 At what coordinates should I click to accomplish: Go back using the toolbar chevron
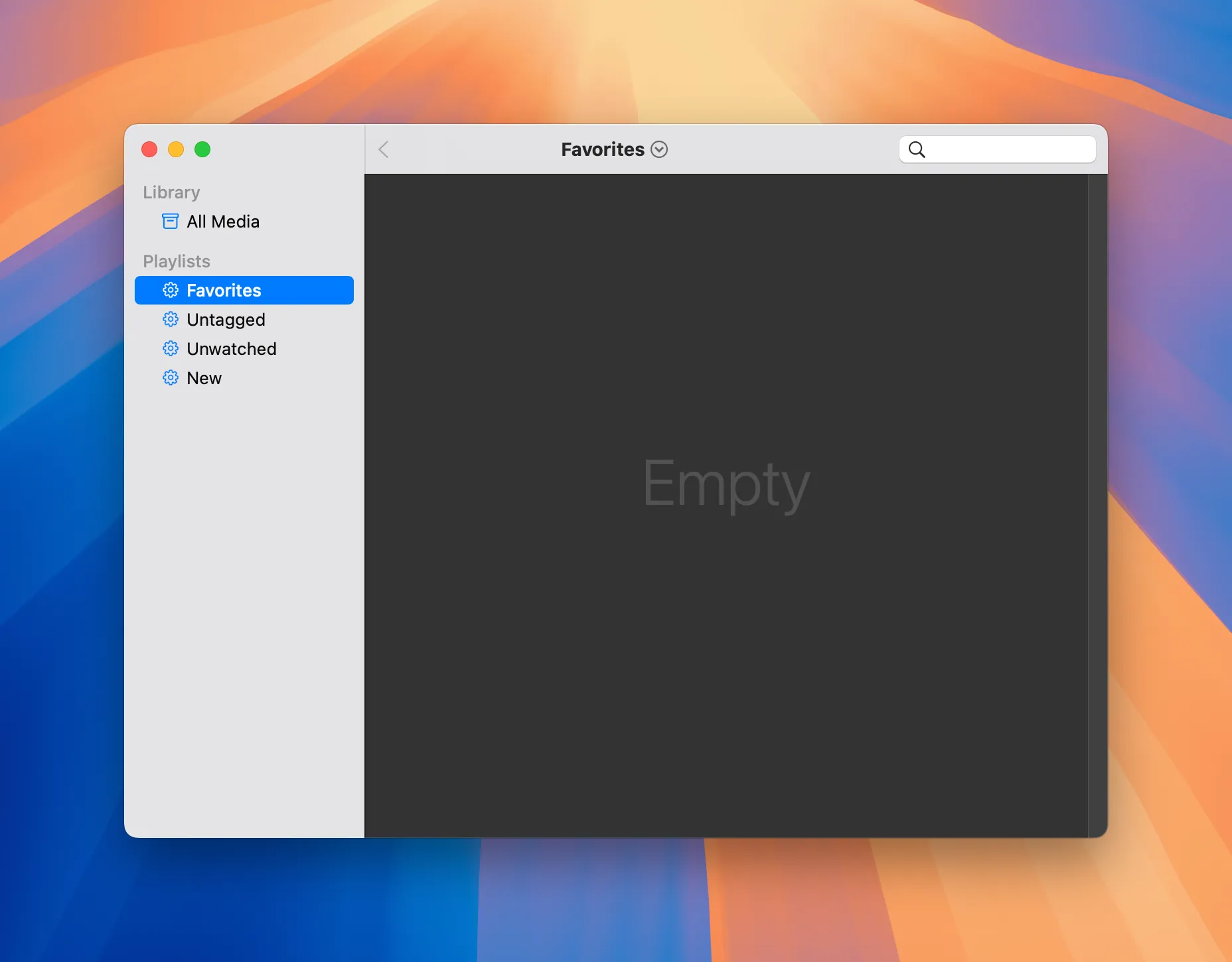pyautogui.click(x=384, y=150)
